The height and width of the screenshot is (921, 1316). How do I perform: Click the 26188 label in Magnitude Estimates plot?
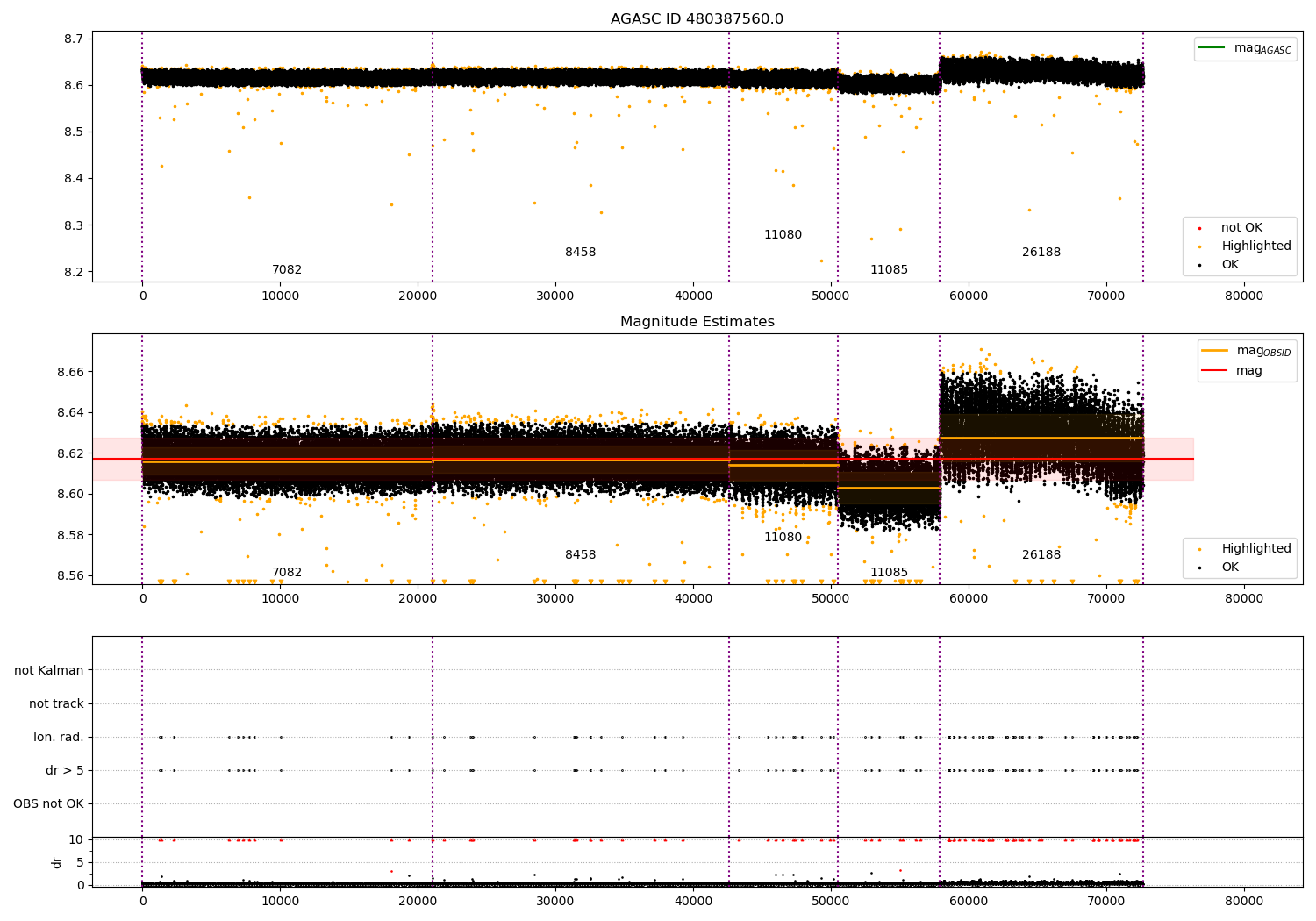[x=1041, y=555]
